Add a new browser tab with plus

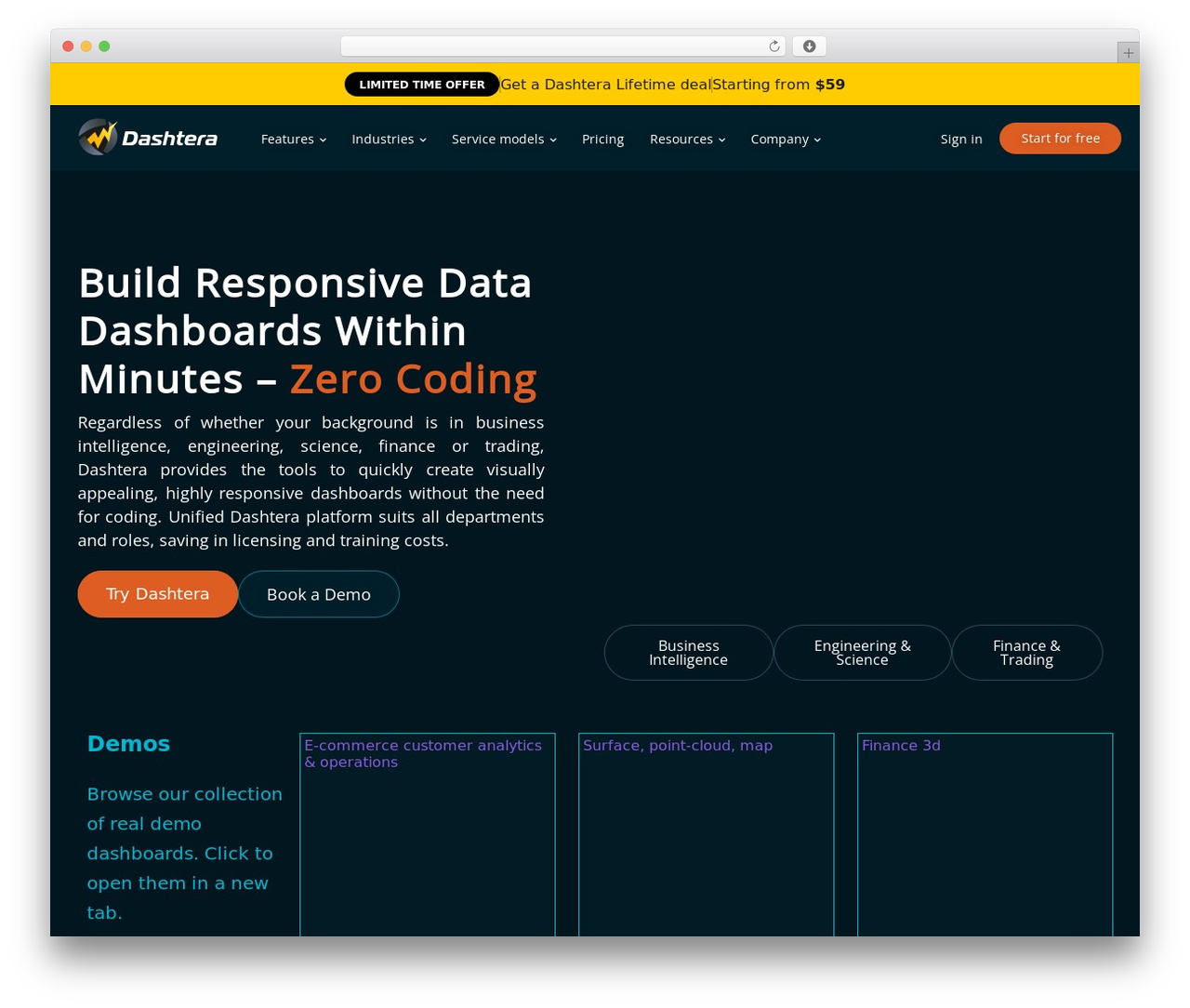coord(1128,53)
